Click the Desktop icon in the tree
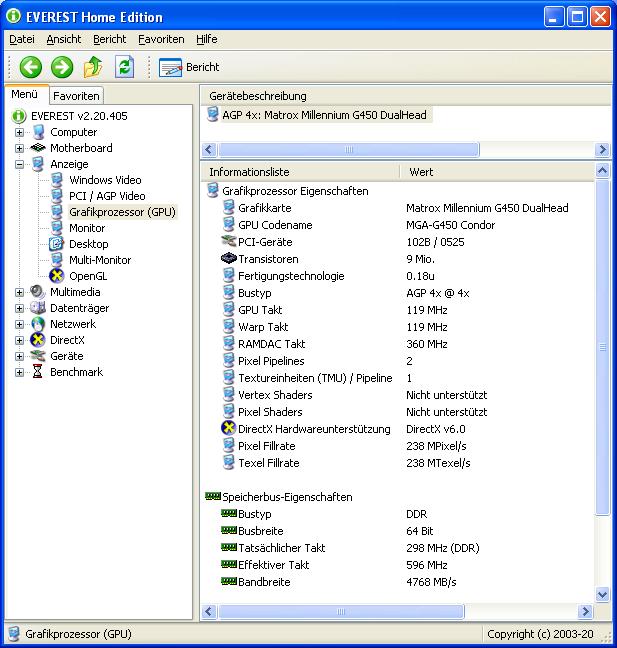Screen dimensions: 617x648 pos(56,244)
